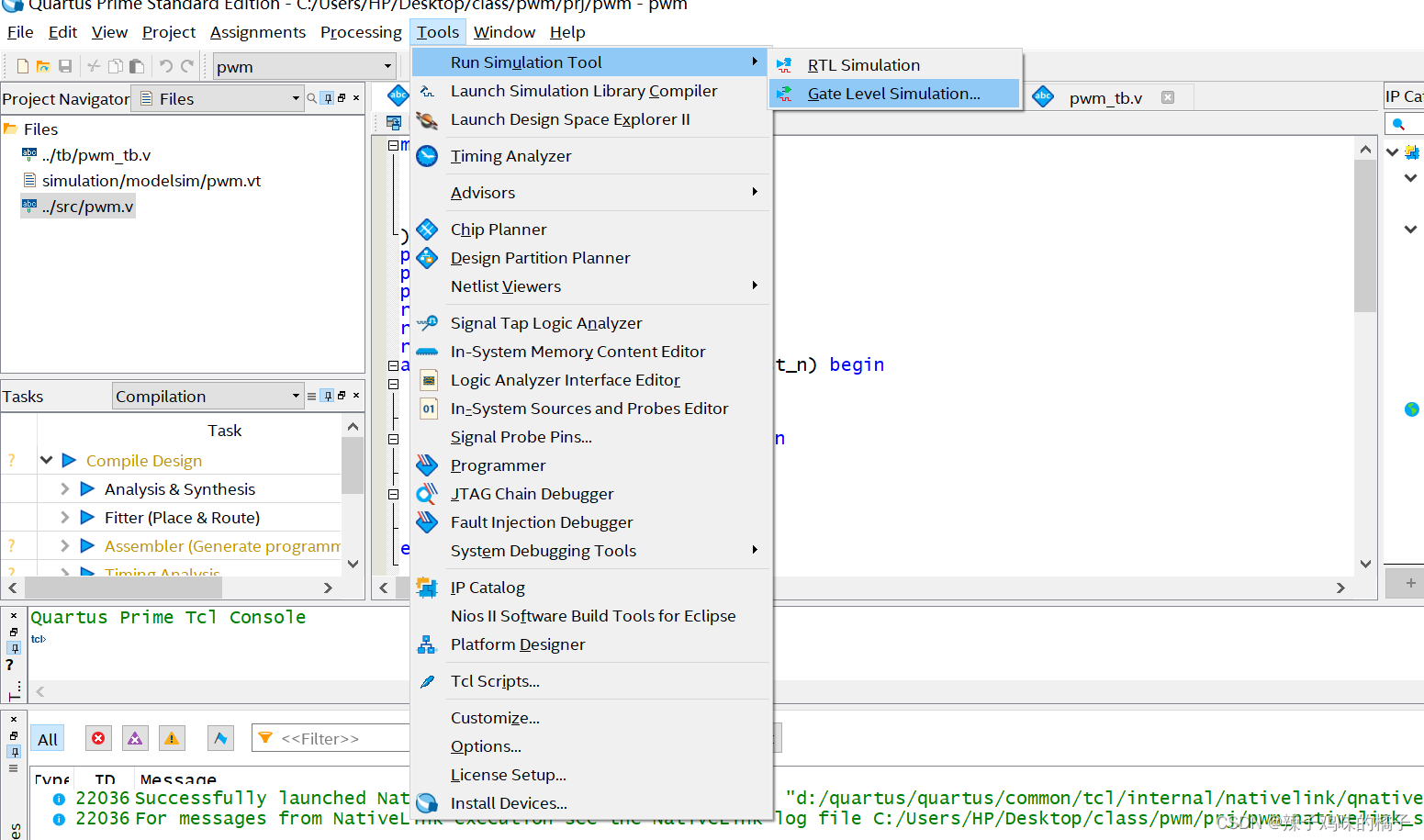The image size is (1424, 840).
Task: Open the Advisors submenu
Action: pyautogui.click(x=591, y=193)
